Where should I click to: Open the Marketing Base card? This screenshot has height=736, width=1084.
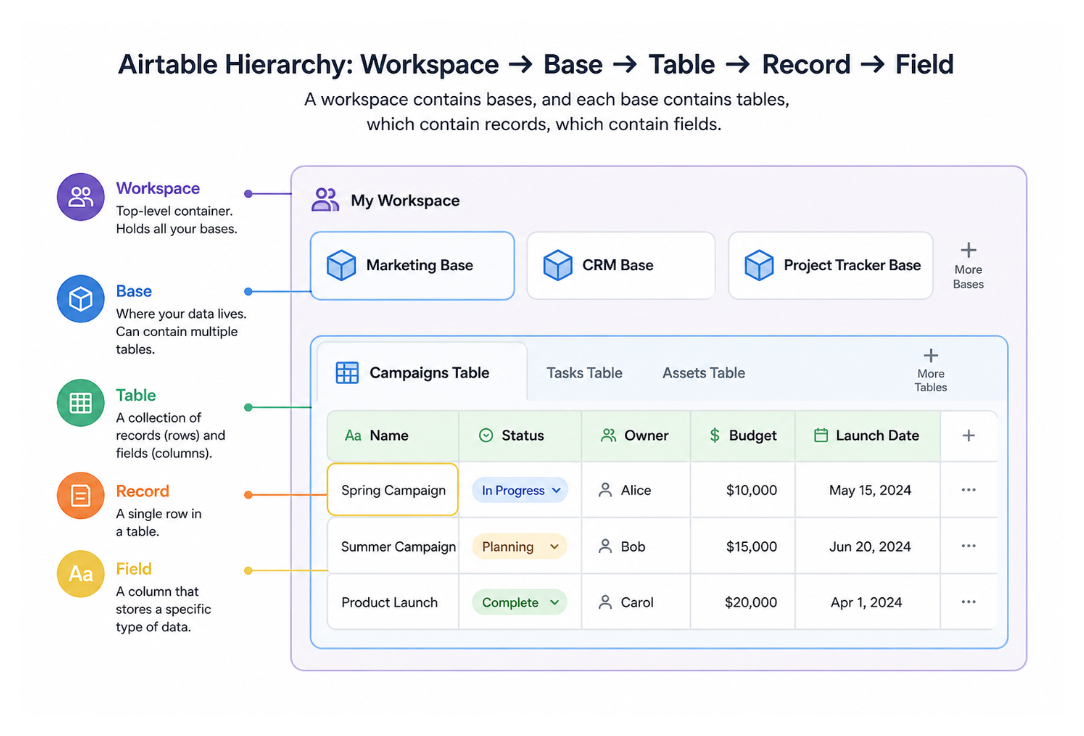point(412,265)
